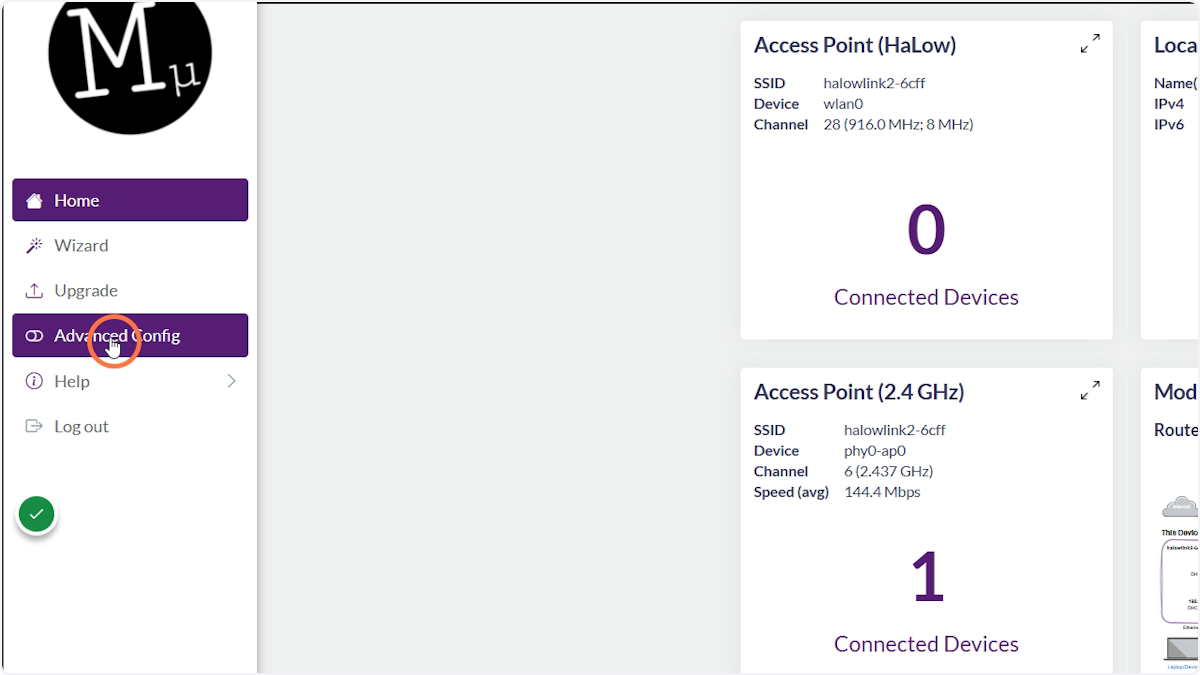1200x675 pixels.
Task: Click the info icon next to Help
Action: [x=34, y=380]
